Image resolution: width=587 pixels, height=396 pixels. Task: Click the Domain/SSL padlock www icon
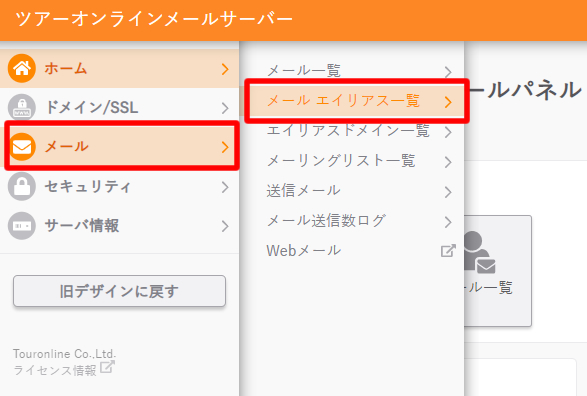click(x=22, y=107)
